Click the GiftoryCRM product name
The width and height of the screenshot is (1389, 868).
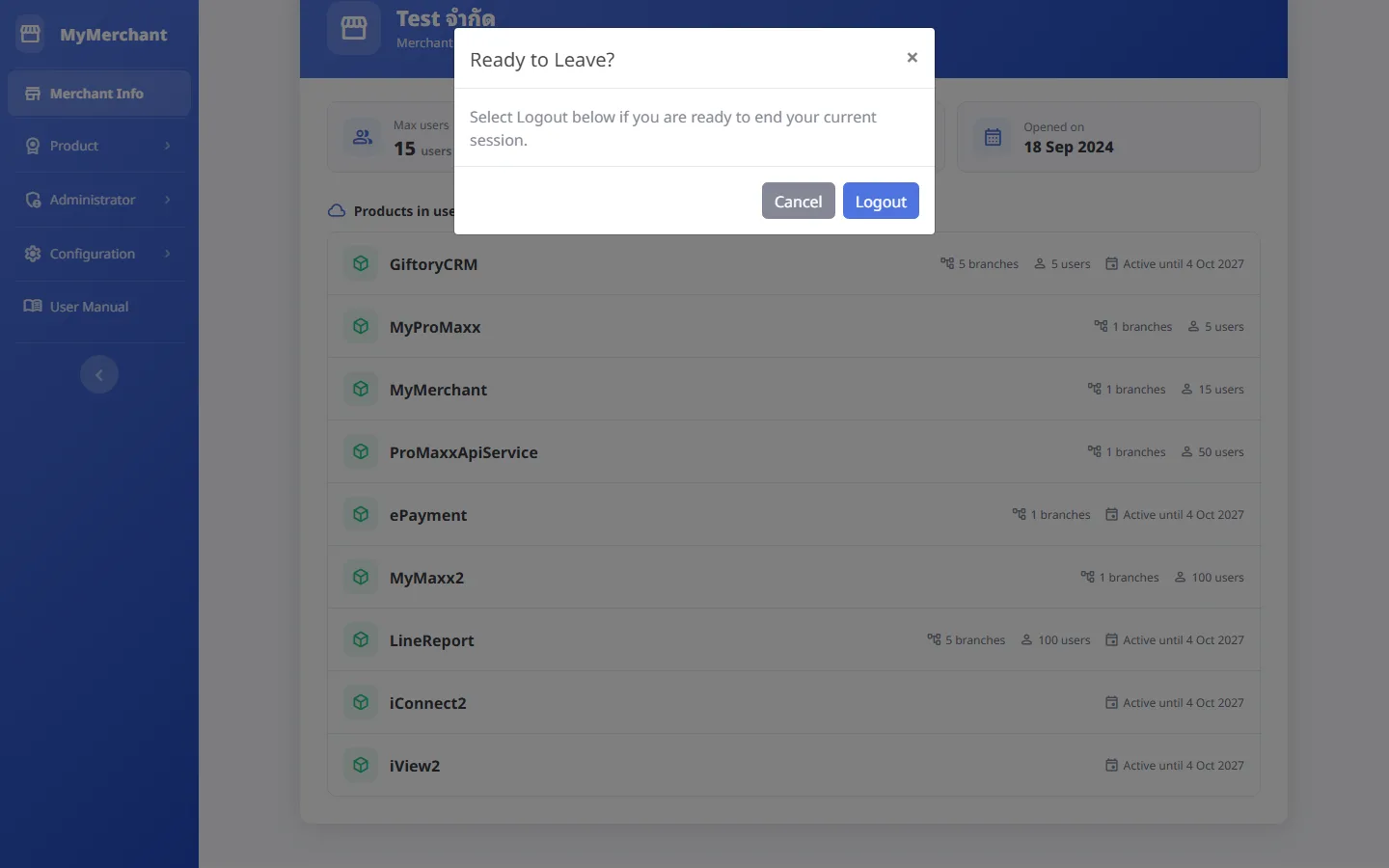(x=433, y=264)
